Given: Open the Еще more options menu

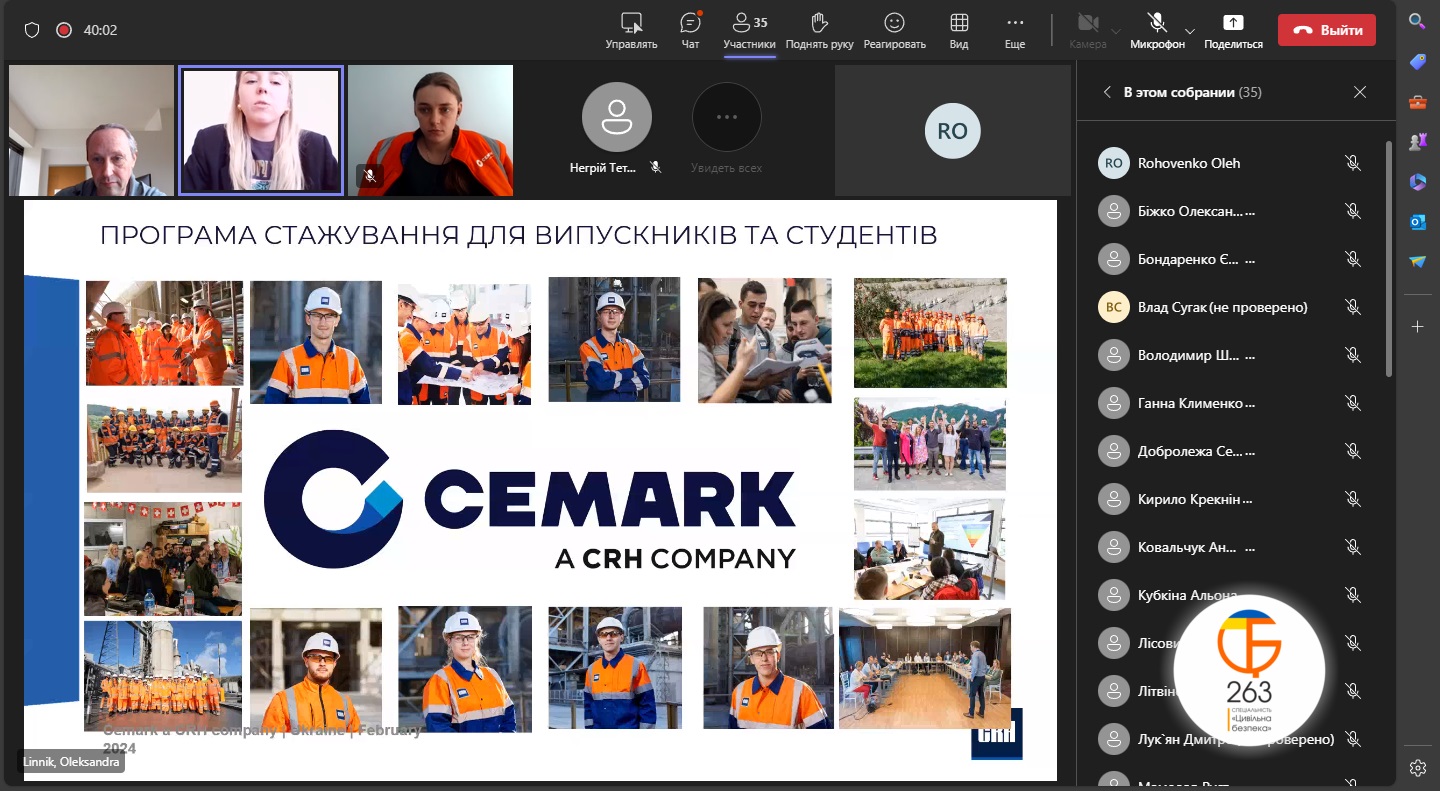Looking at the screenshot, I should (1015, 30).
